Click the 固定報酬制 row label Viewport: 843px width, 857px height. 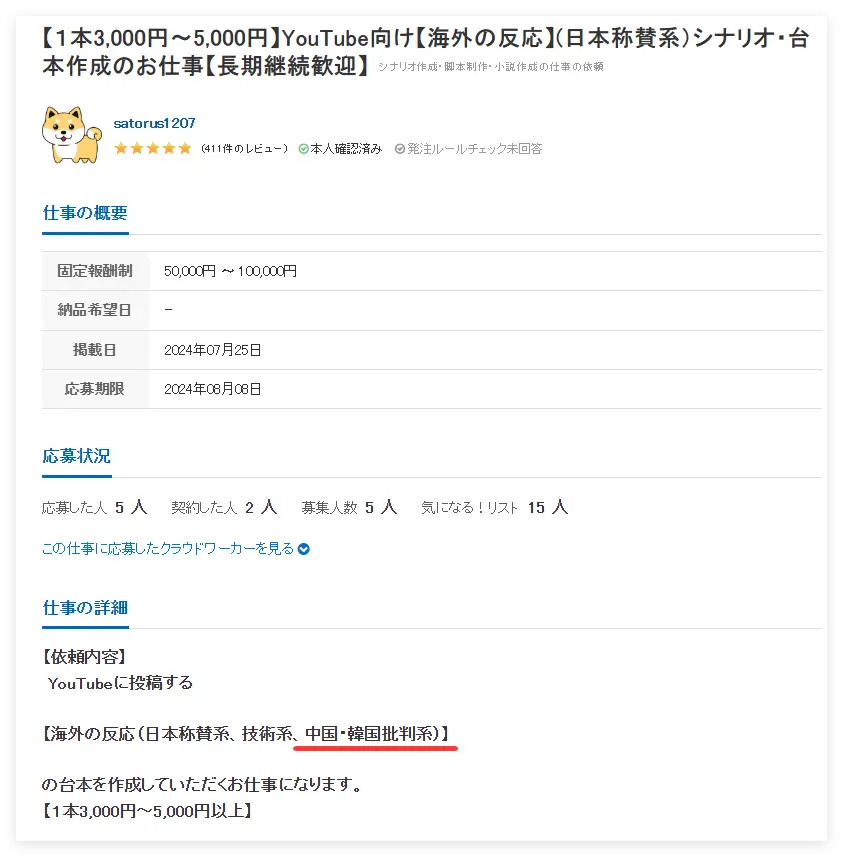[95, 271]
